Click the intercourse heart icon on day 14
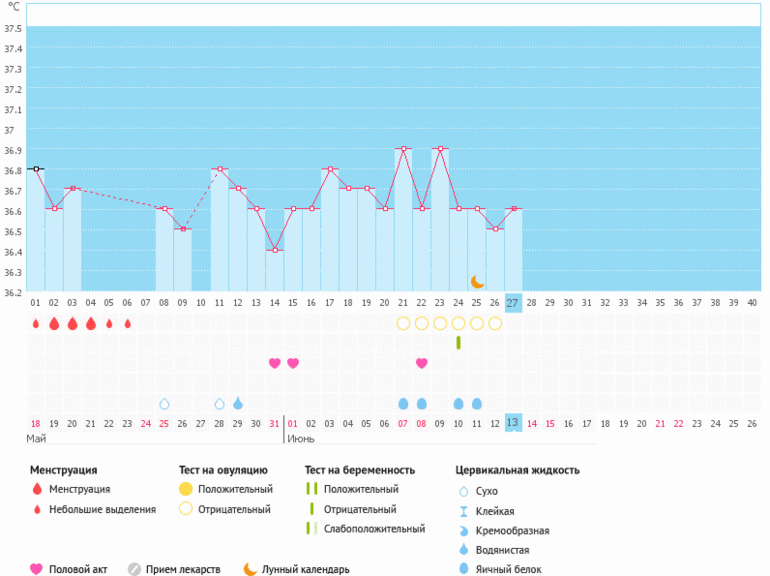 [274, 363]
